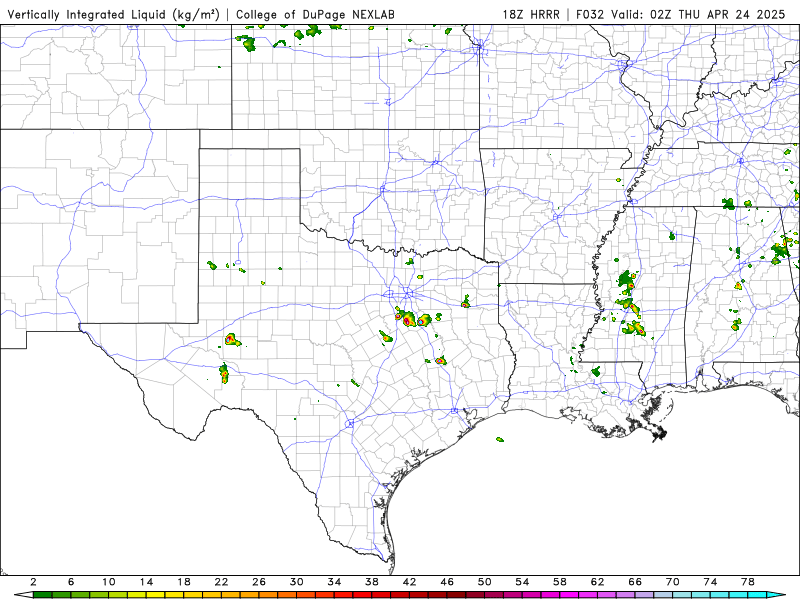Screen dimensions: 800x600
Task: Click the color scale label '50'
Action: coord(485,582)
